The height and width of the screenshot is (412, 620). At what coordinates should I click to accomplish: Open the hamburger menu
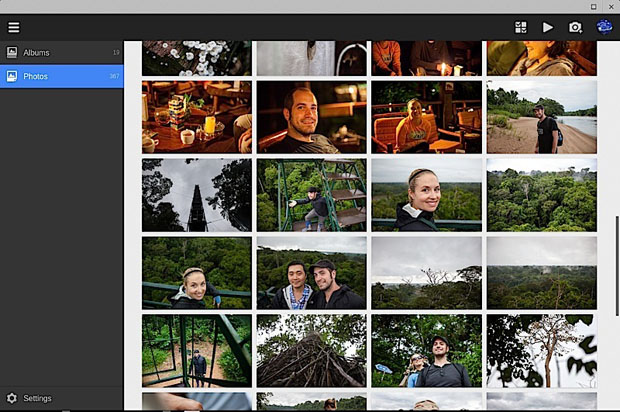click(x=13, y=27)
